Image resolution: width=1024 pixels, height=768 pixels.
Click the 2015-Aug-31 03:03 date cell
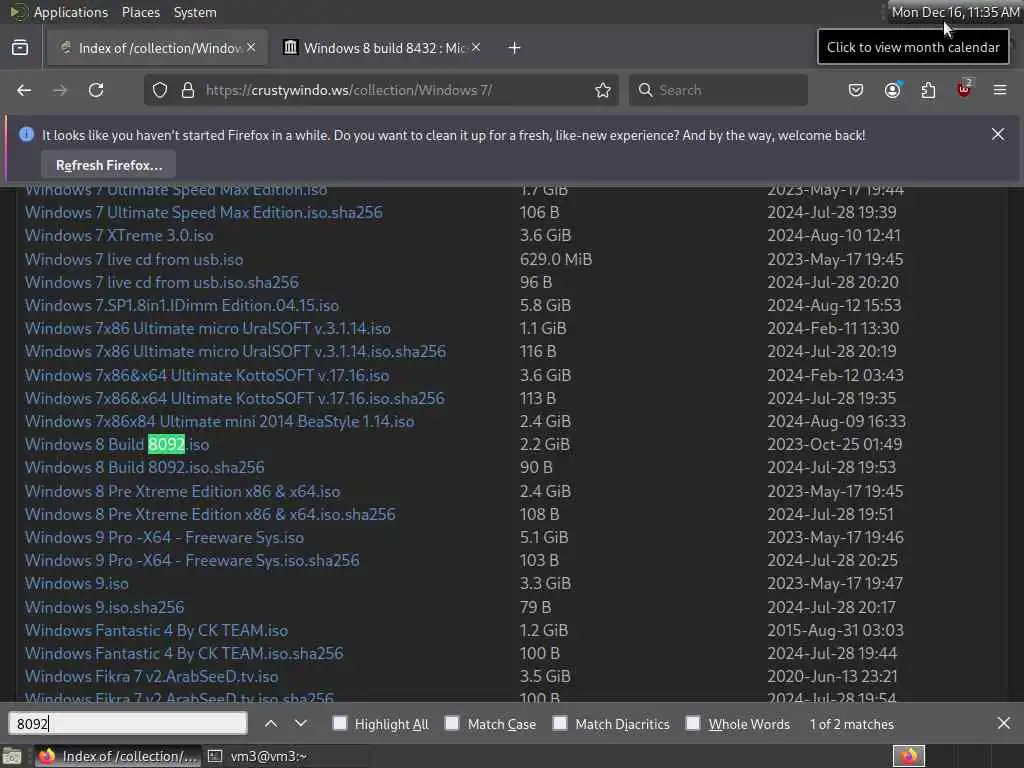tap(835, 631)
